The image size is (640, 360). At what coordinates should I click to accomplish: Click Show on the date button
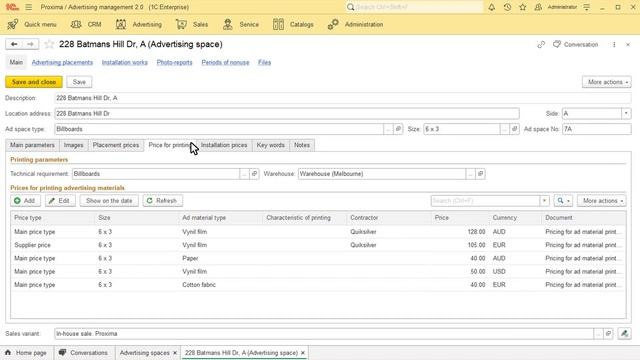coord(109,201)
